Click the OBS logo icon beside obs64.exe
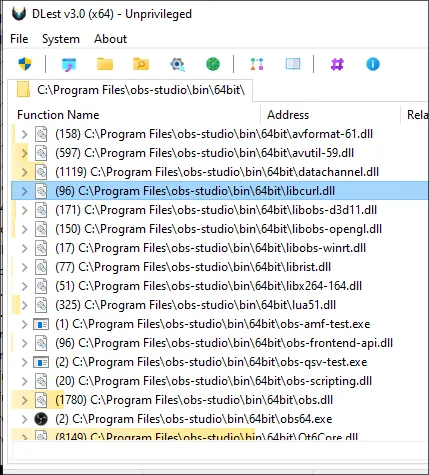 click(x=41, y=419)
